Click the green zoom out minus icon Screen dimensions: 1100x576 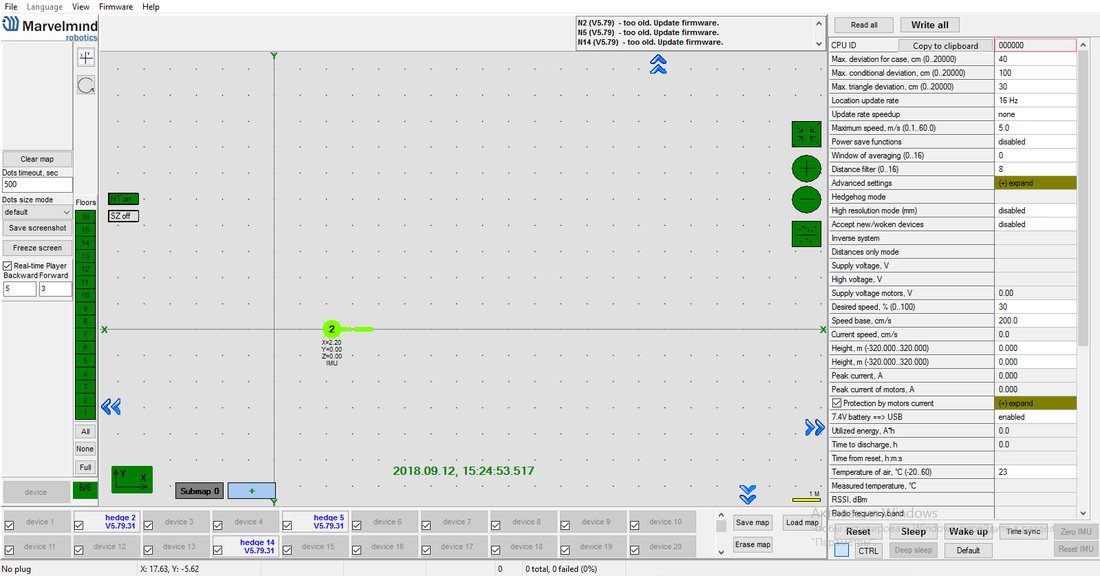point(806,200)
